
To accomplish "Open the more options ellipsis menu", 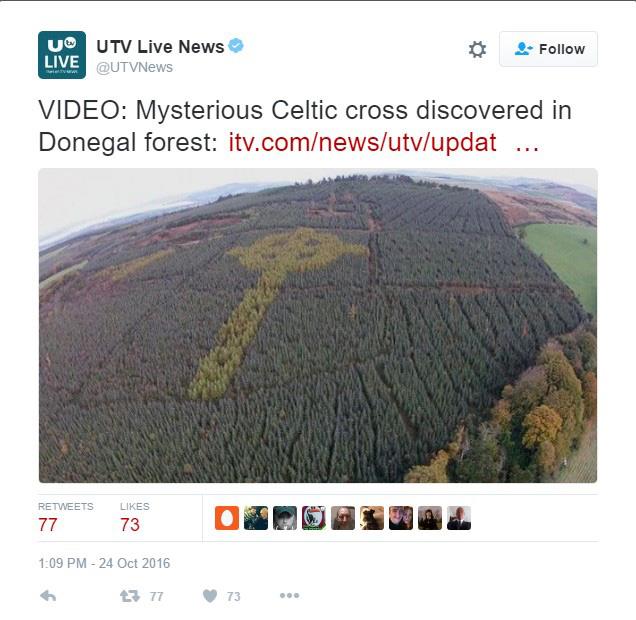I will 289,595.
